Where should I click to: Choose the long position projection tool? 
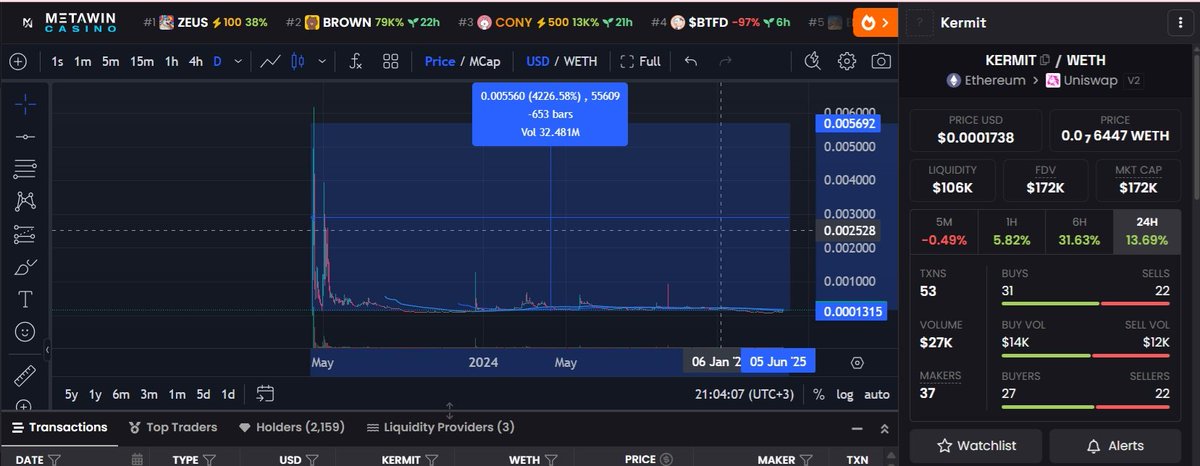tap(26, 235)
